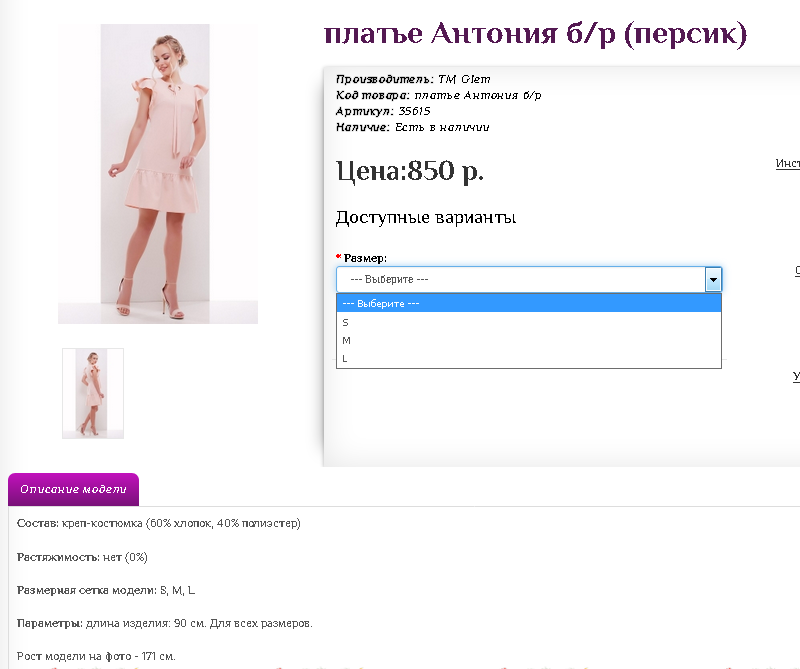
Task: Open the Описание модели tab
Action: pos(73,489)
